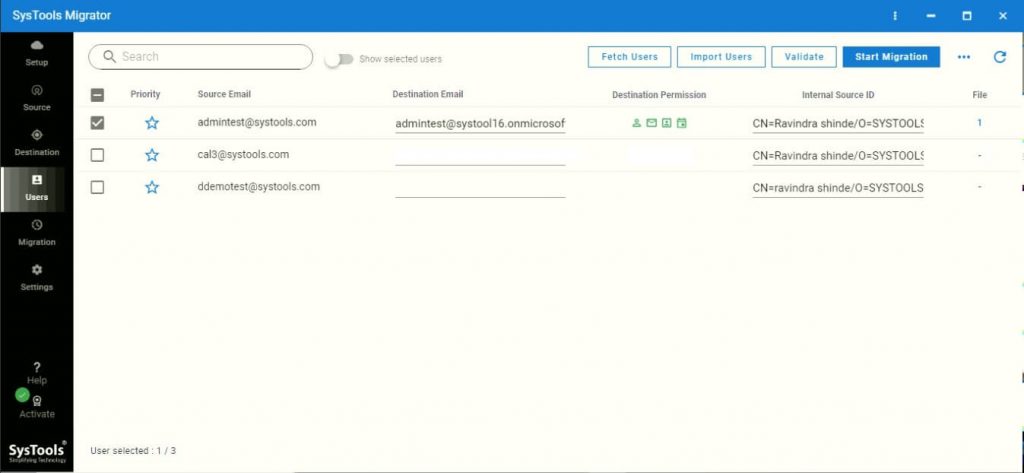Toggle the select-all header checkbox
Screen dimensions: 1024x473
(97, 95)
